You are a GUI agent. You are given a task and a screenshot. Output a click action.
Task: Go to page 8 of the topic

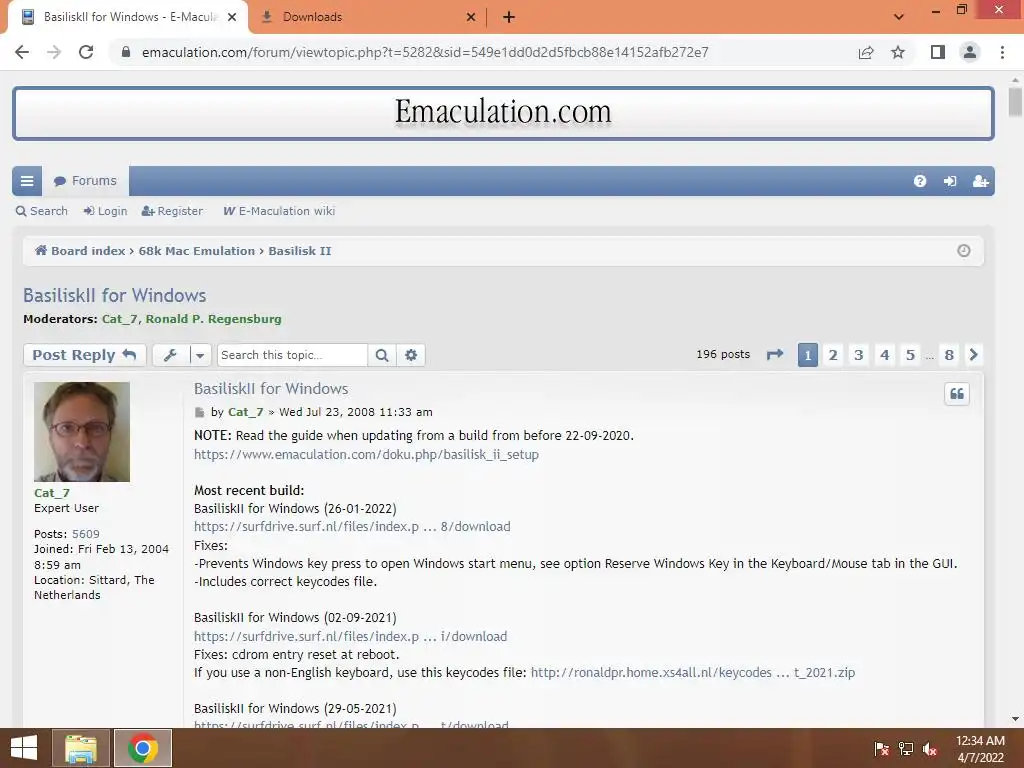949,355
